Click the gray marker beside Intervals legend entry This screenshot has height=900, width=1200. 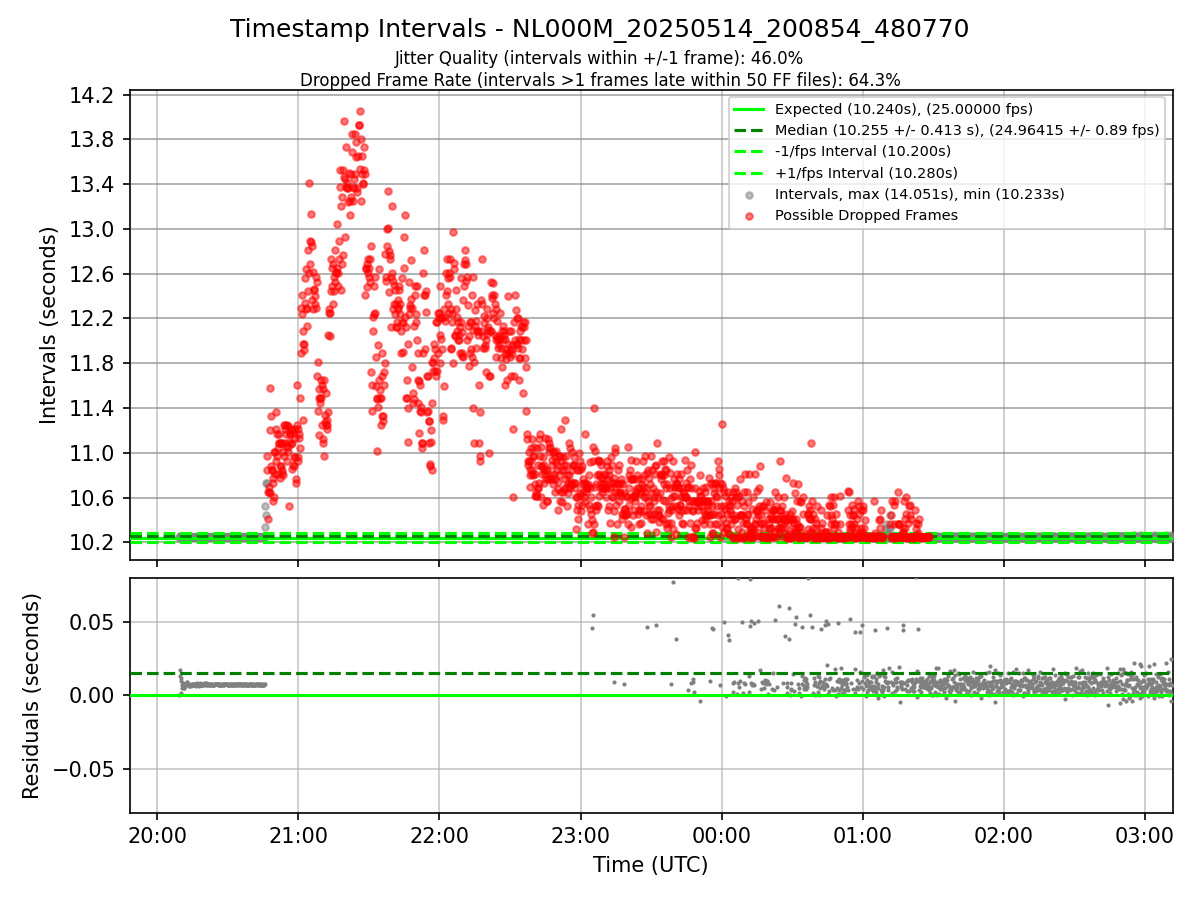(750, 194)
